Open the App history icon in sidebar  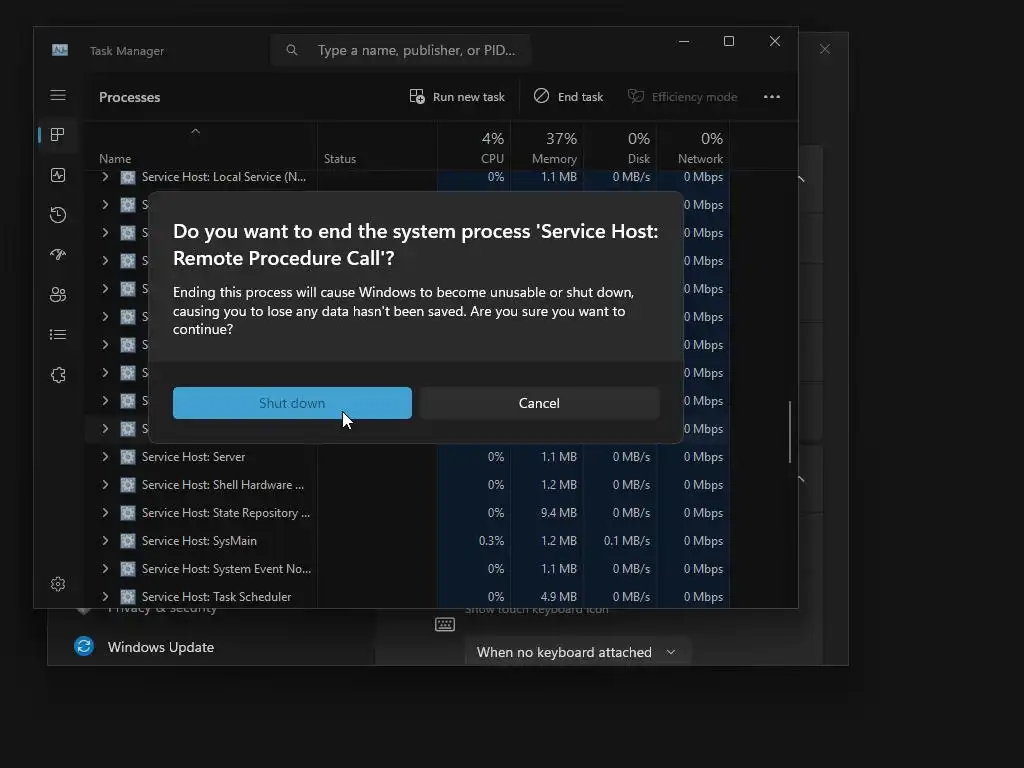coord(58,215)
